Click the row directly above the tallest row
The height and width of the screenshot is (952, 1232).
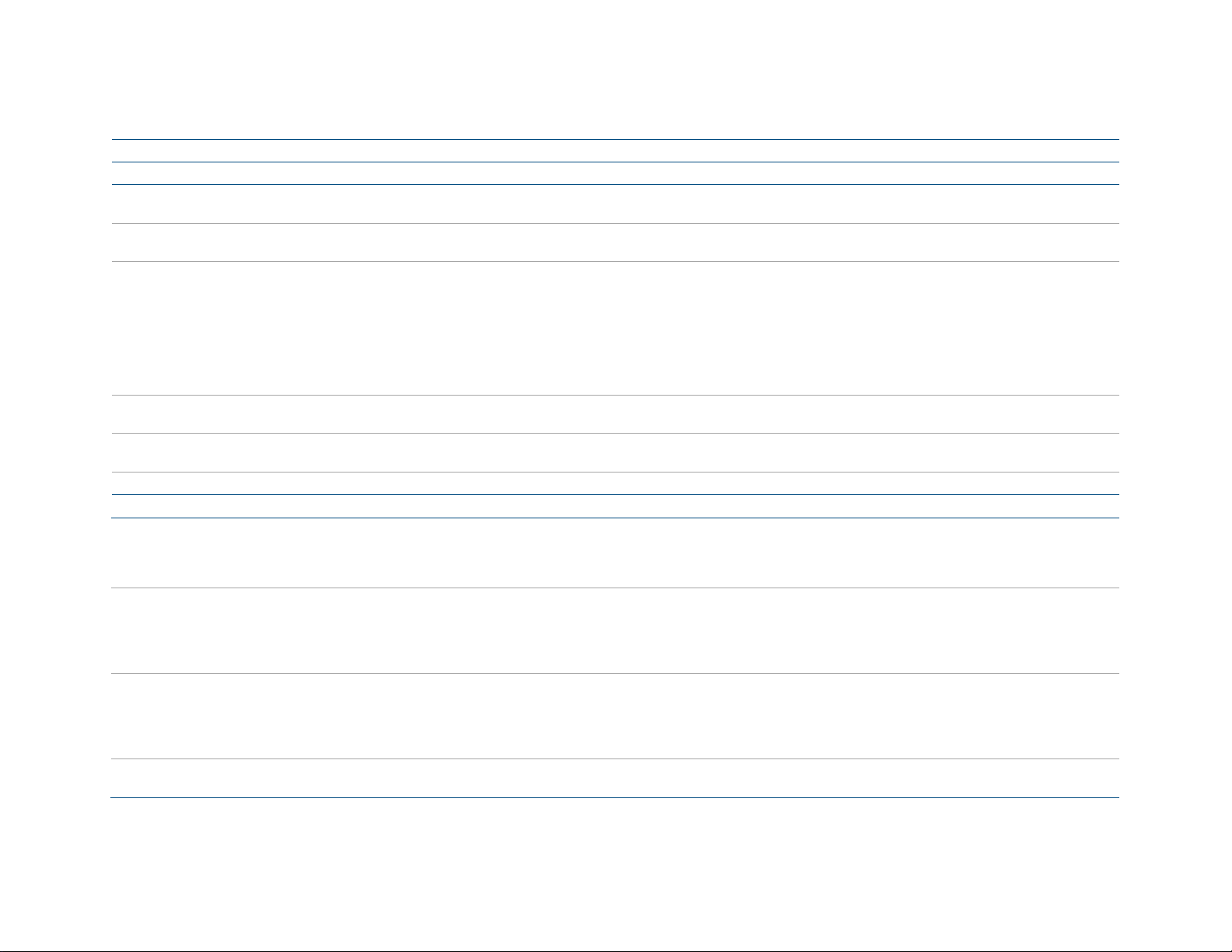click(x=615, y=242)
